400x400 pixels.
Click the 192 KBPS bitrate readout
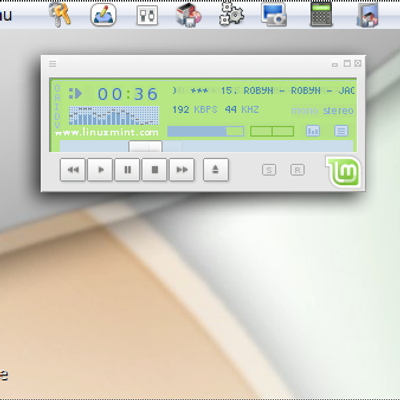pos(195,109)
